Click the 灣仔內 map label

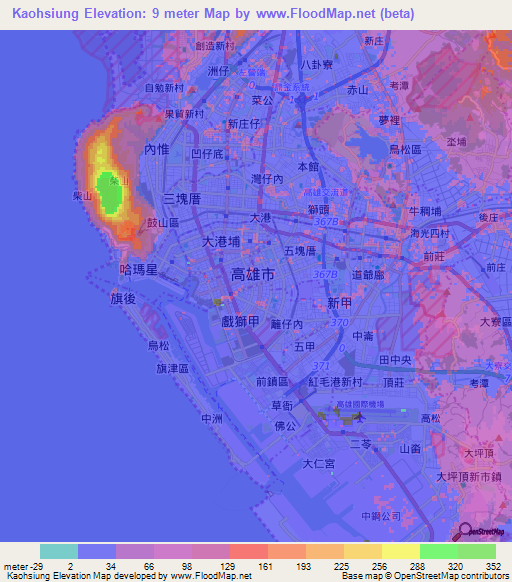[x=267, y=179]
